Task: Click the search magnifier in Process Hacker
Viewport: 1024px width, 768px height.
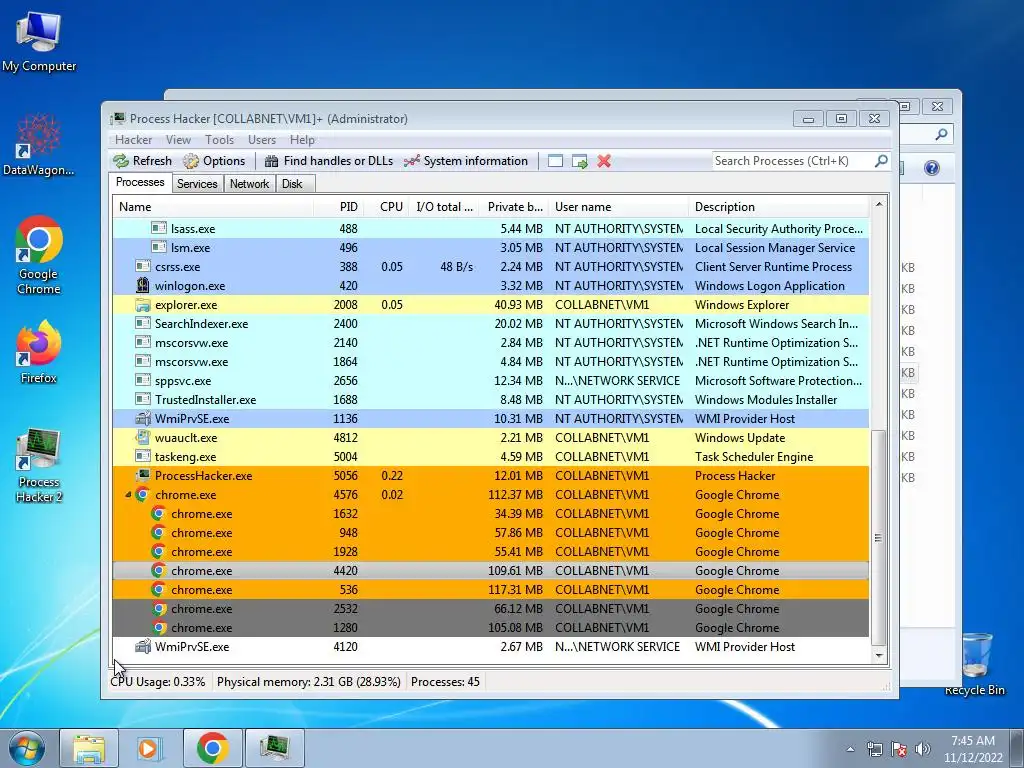Action: coord(881,161)
